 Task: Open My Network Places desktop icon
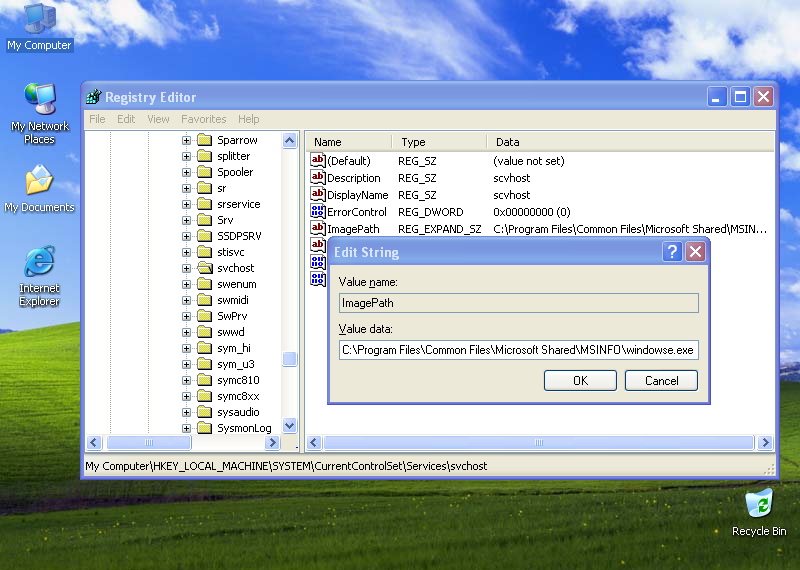click(x=39, y=114)
